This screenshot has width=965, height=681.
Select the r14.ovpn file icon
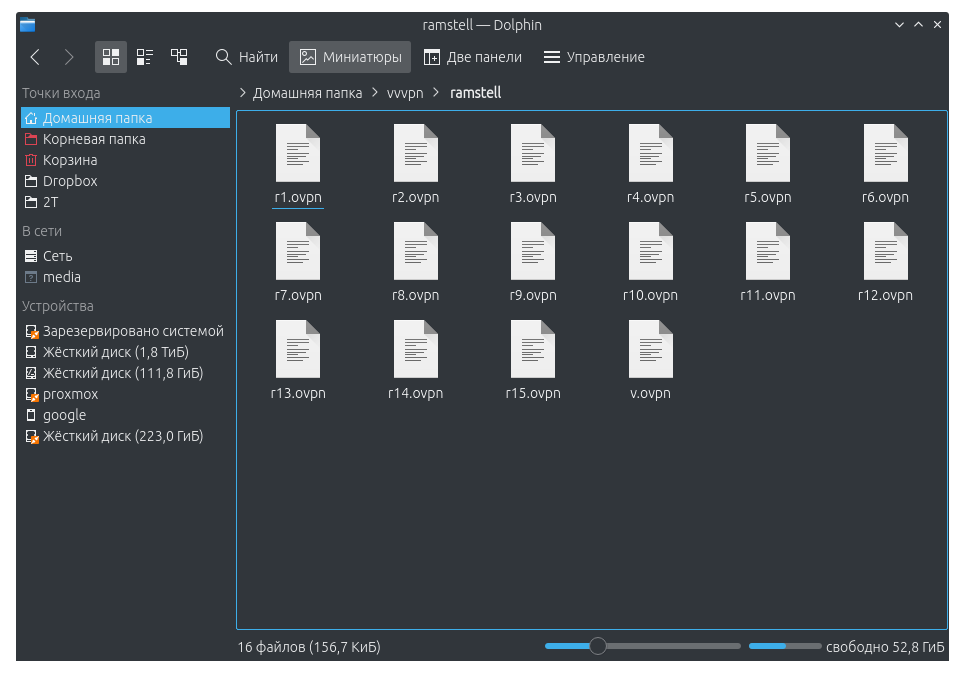click(x=415, y=349)
